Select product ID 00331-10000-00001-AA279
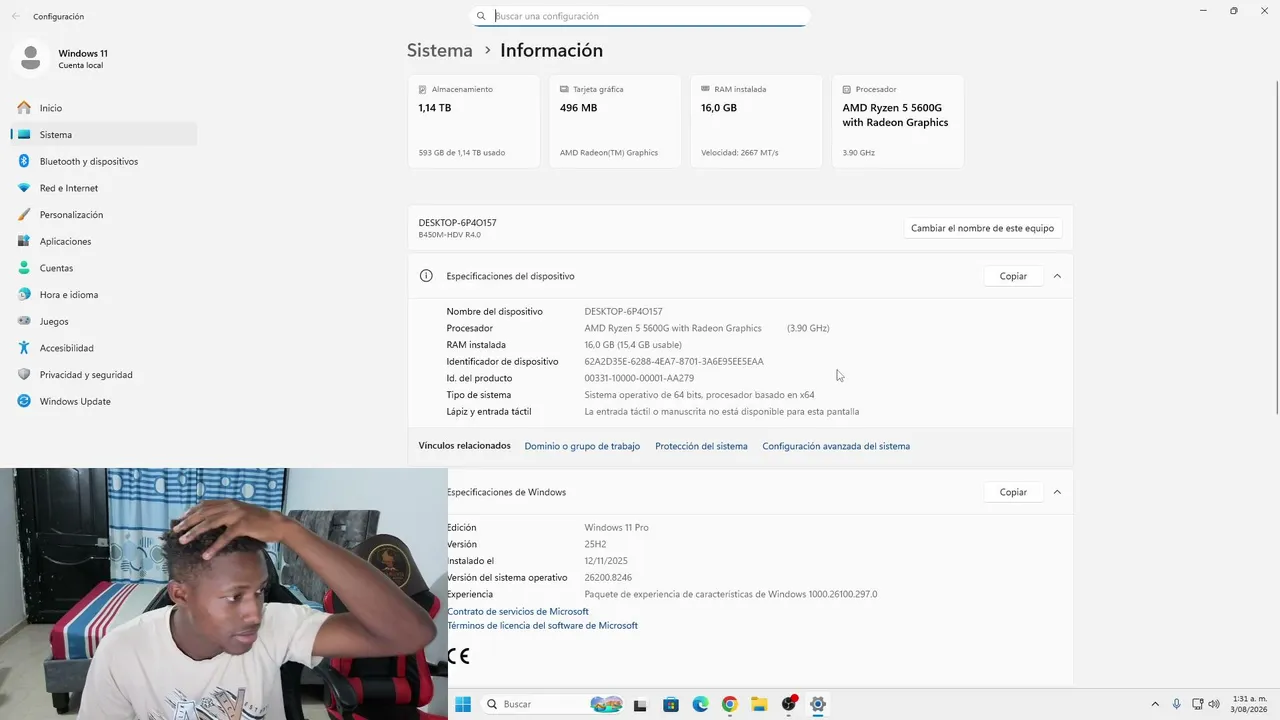 (x=639, y=378)
